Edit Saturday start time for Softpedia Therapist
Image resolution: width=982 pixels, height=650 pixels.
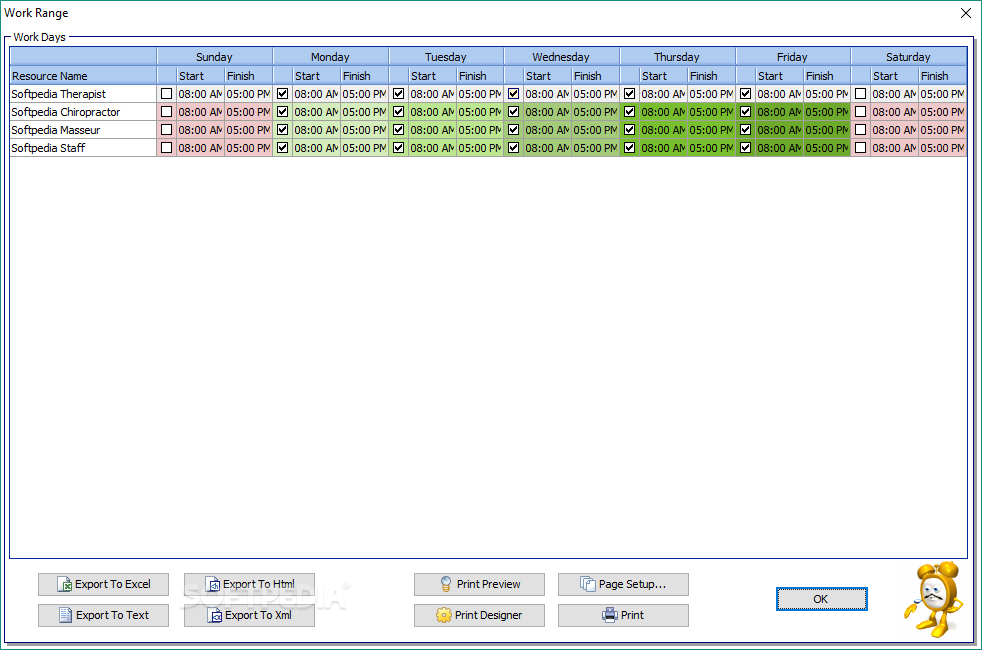[894, 94]
